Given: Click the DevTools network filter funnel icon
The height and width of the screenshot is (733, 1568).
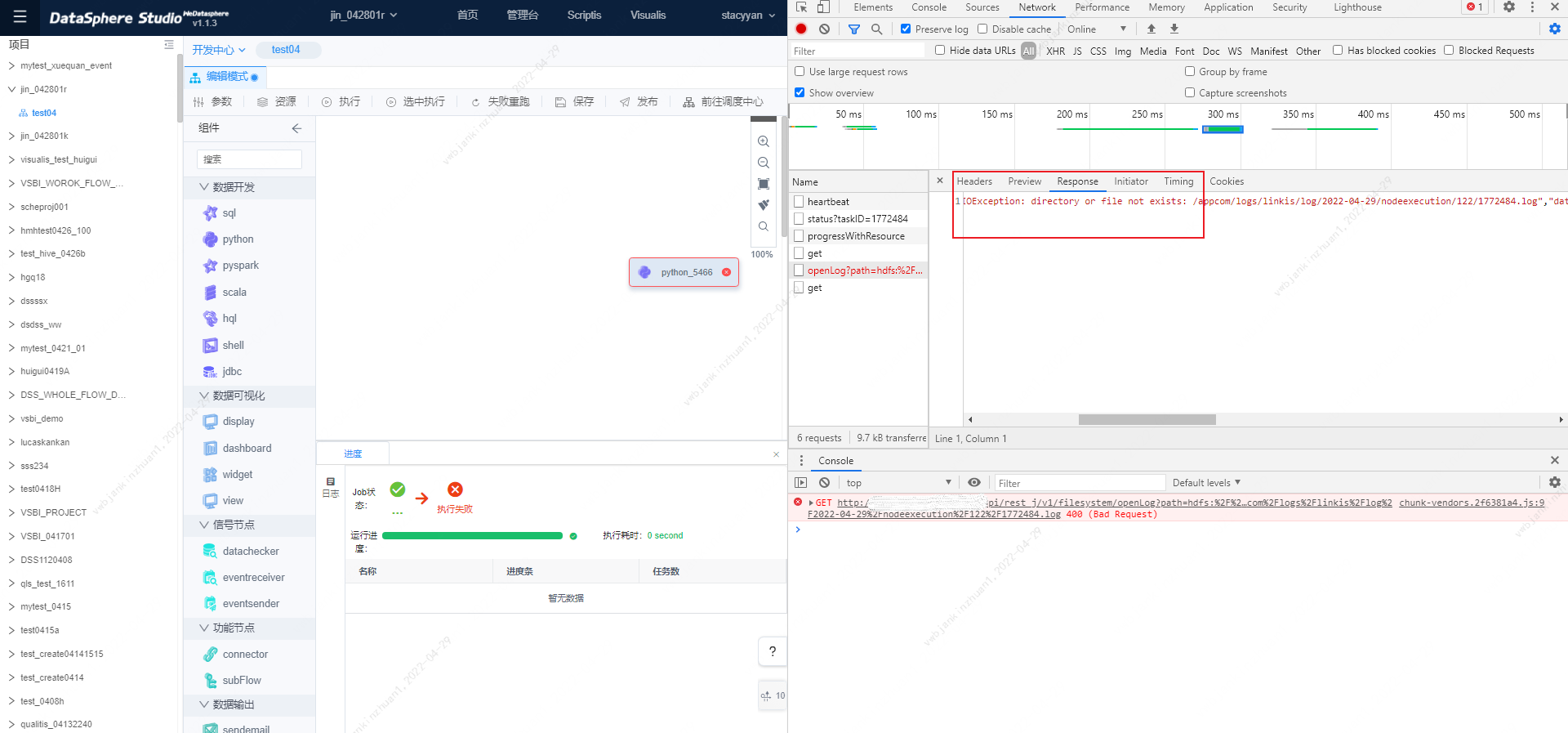Looking at the screenshot, I should coord(854,29).
